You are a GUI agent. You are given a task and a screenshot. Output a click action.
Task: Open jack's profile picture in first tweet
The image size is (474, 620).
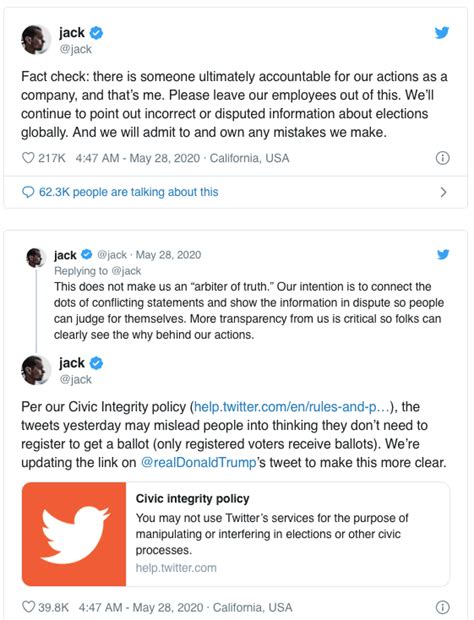36,40
